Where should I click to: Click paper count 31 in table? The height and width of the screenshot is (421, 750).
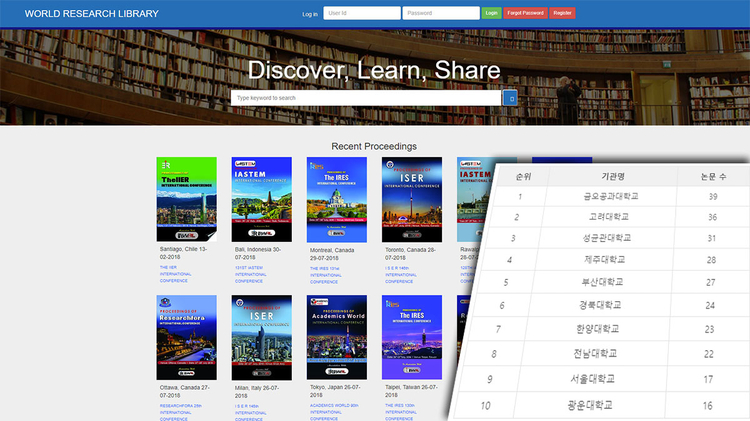(x=712, y=238)
